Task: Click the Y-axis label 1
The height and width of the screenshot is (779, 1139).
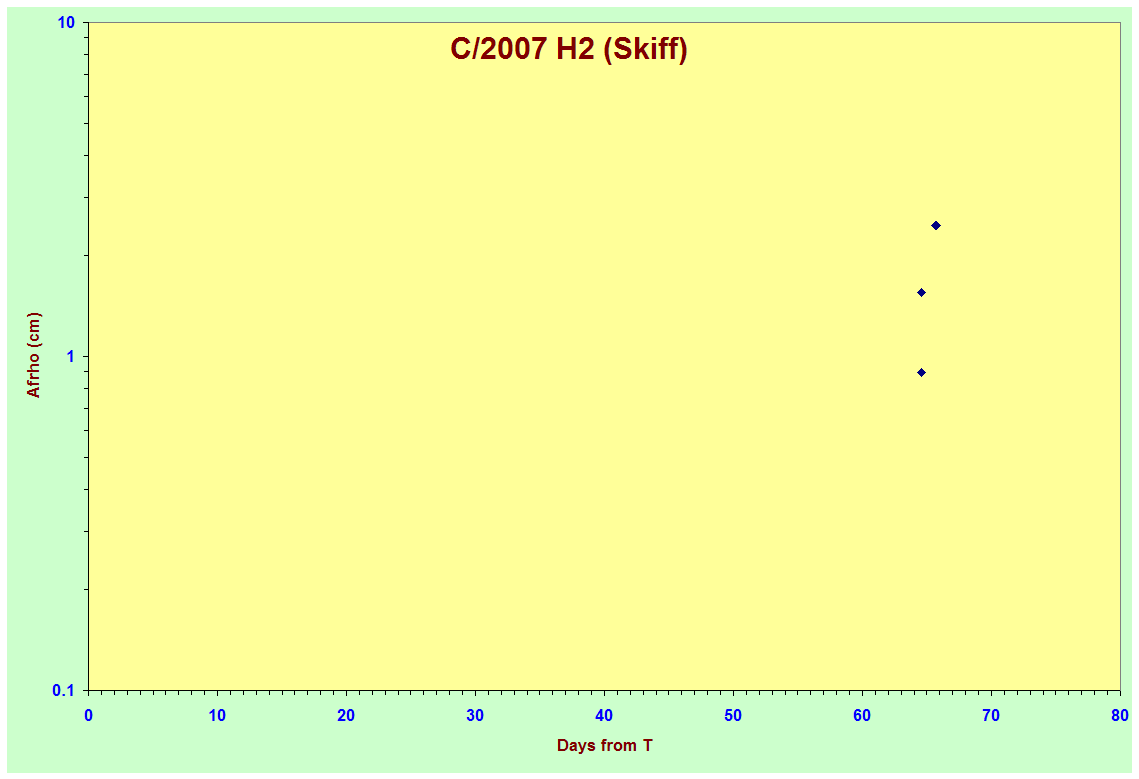Action: [x=71, y=356]
